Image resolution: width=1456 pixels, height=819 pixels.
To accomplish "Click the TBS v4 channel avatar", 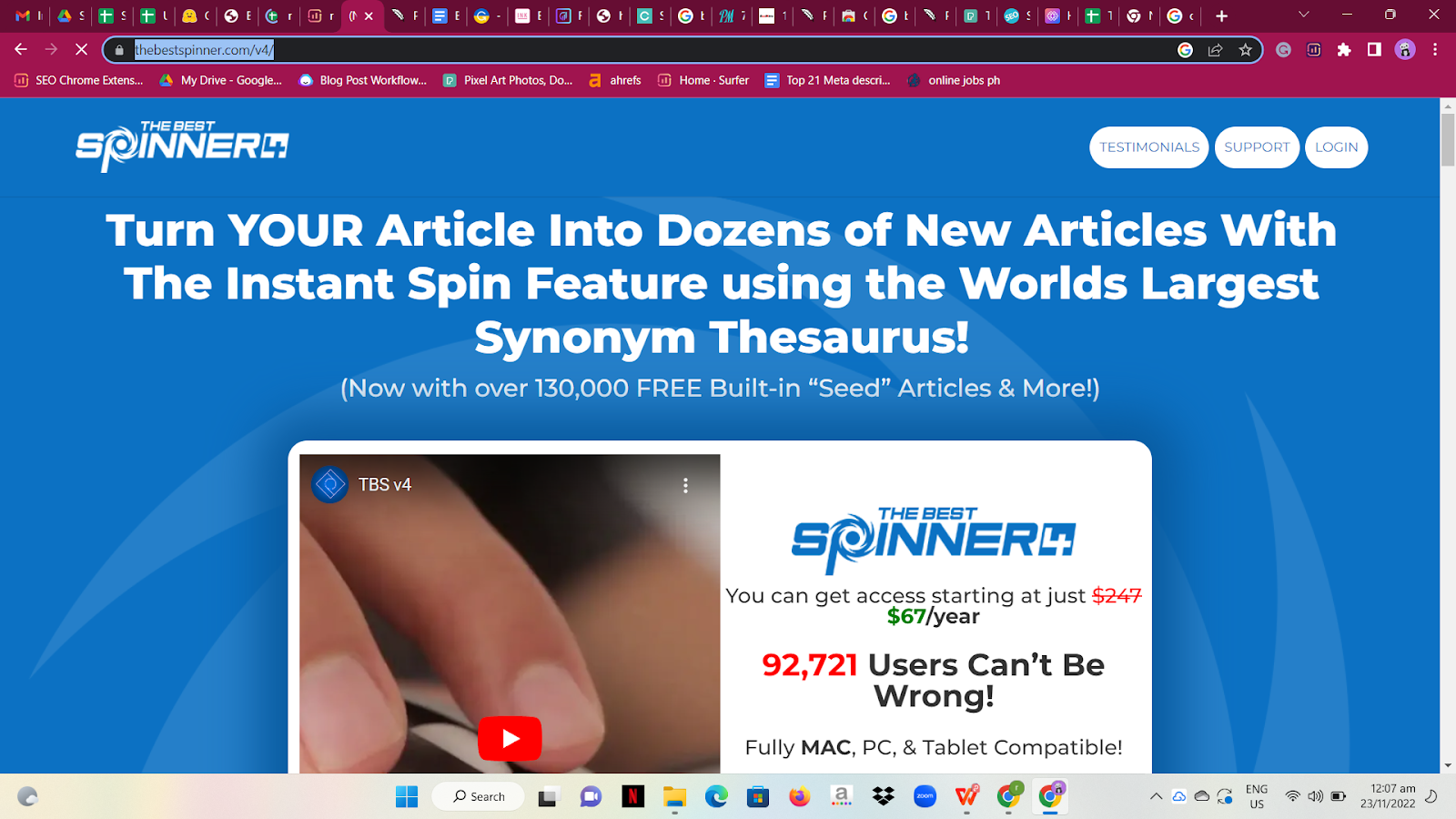I will click(x=329, y=485).
